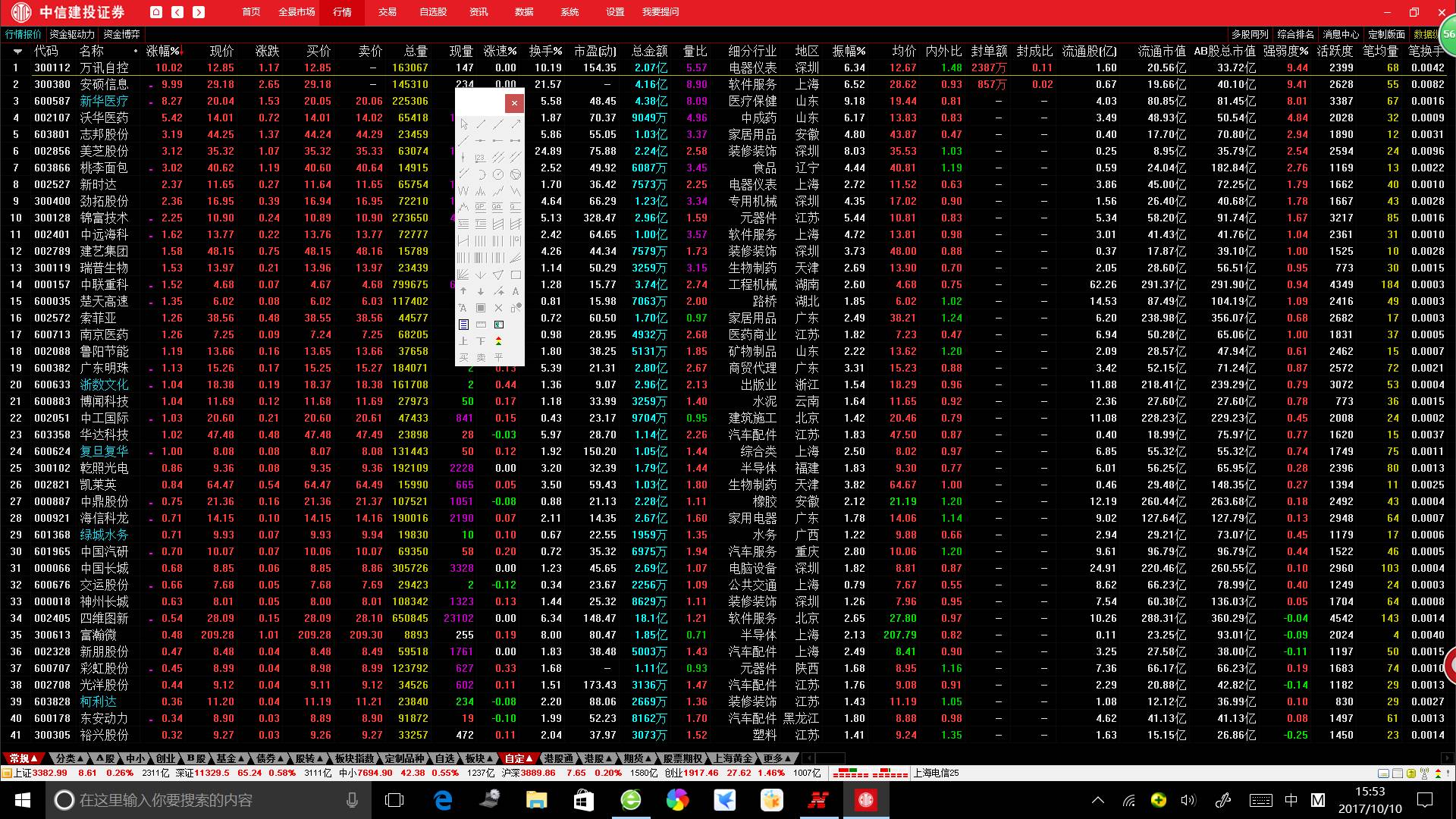This screenshot has height=819, width=1456.
Task: Select the ruler measure tool
Action: (x=481, y=324)
